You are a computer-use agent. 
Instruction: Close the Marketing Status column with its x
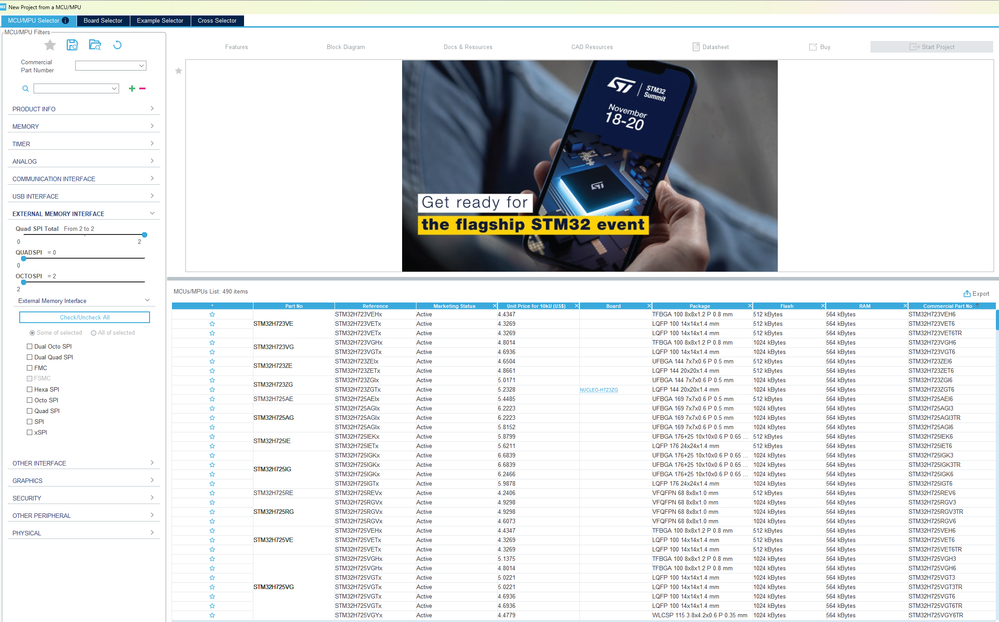494,306
